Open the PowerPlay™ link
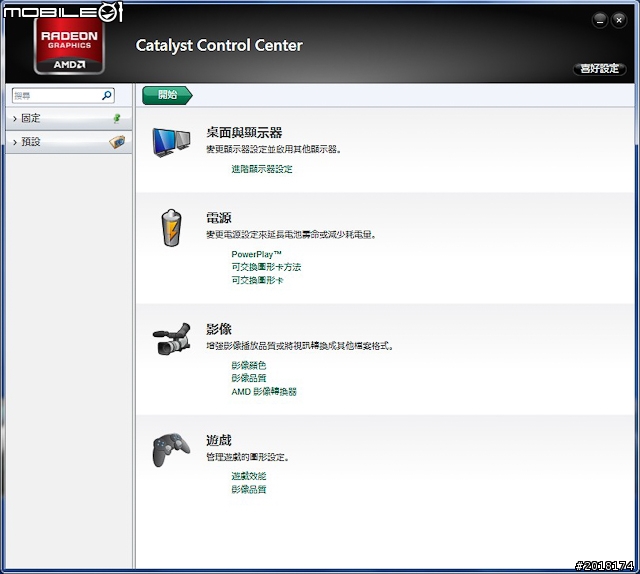The height and width of the screenshot is (574, 640). (x=256, y=254)
